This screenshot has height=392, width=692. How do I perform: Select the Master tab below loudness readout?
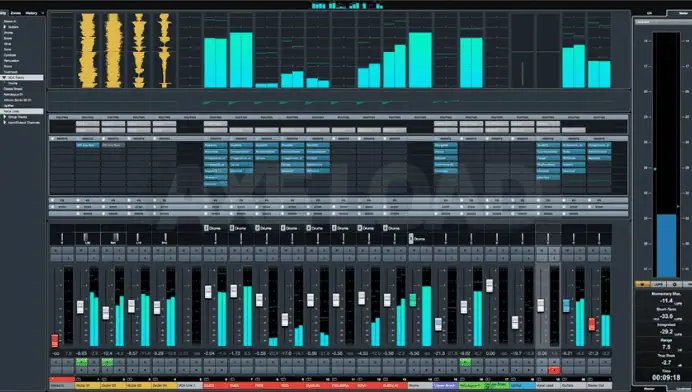649,388
